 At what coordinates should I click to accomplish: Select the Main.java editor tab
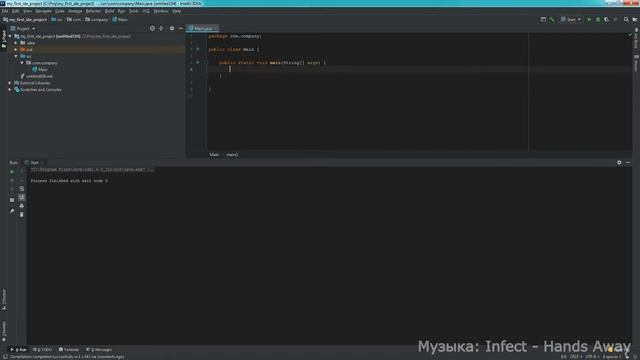click(201, 29)
